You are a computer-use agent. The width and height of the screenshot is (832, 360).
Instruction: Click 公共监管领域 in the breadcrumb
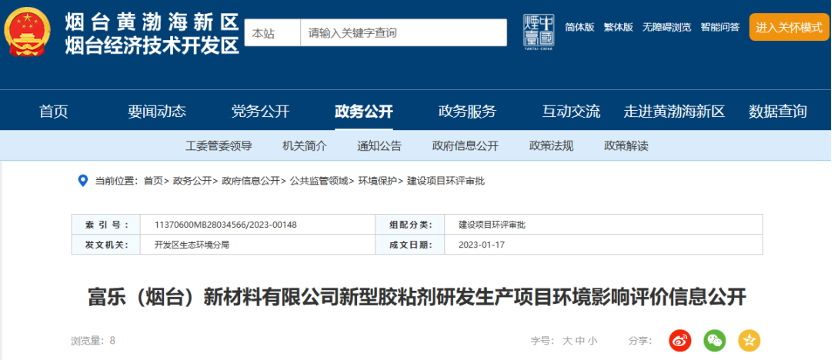[x=318, y=181]
